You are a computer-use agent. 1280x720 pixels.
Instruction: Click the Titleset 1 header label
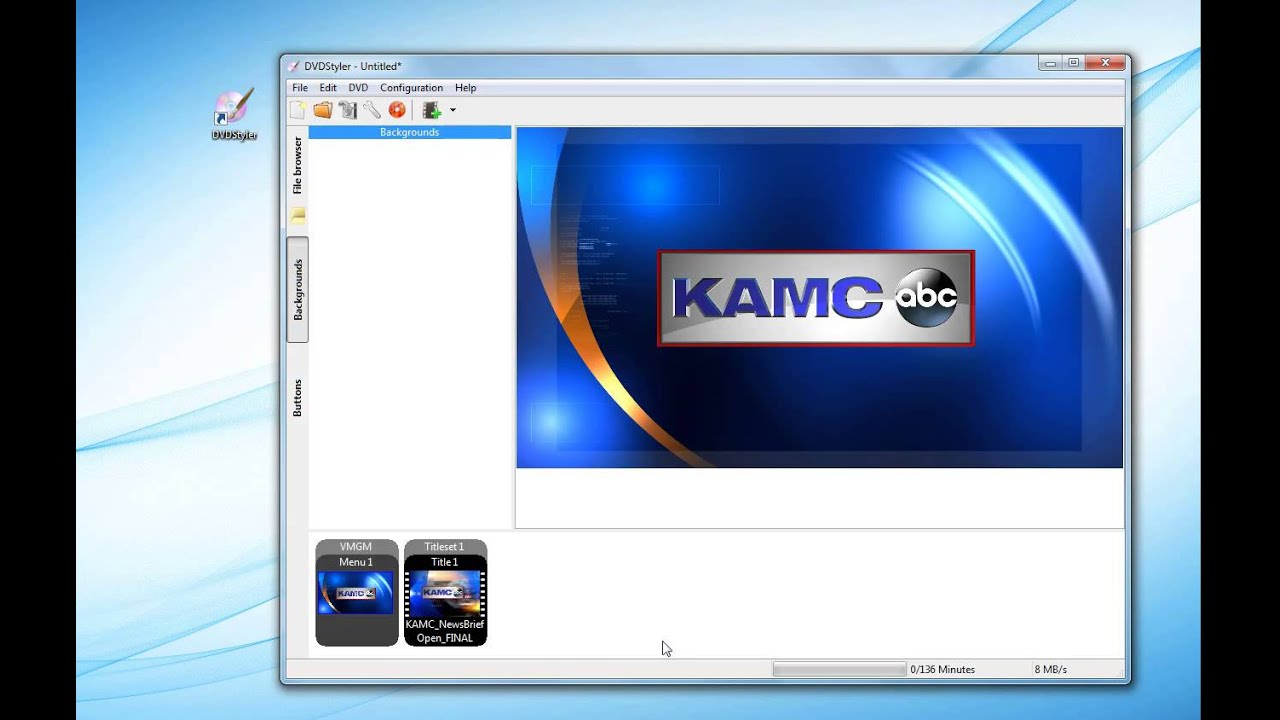[x=445, y=547]
